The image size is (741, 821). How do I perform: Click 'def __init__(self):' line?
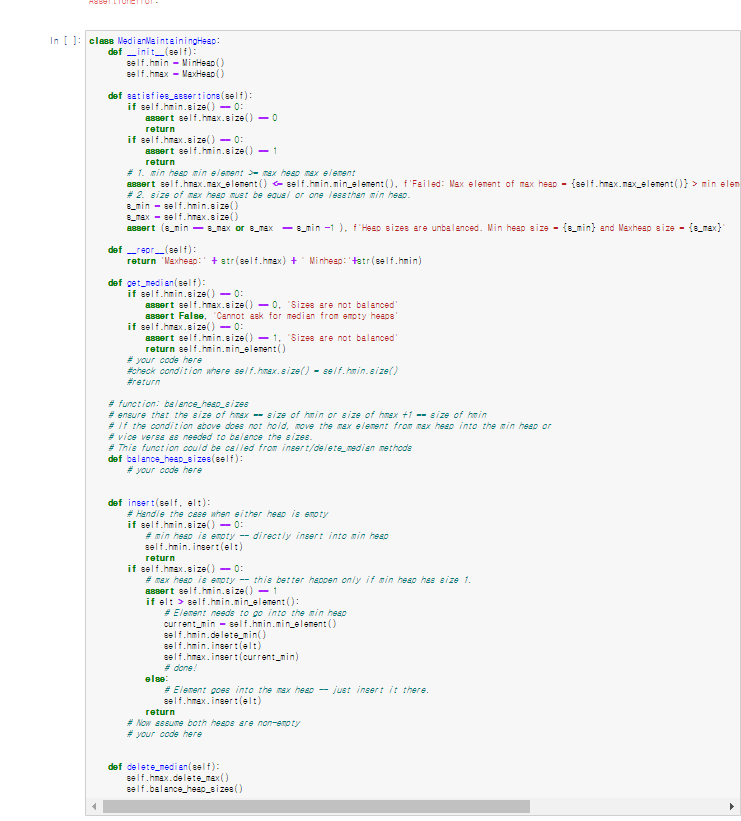click(x=152, y=52)
